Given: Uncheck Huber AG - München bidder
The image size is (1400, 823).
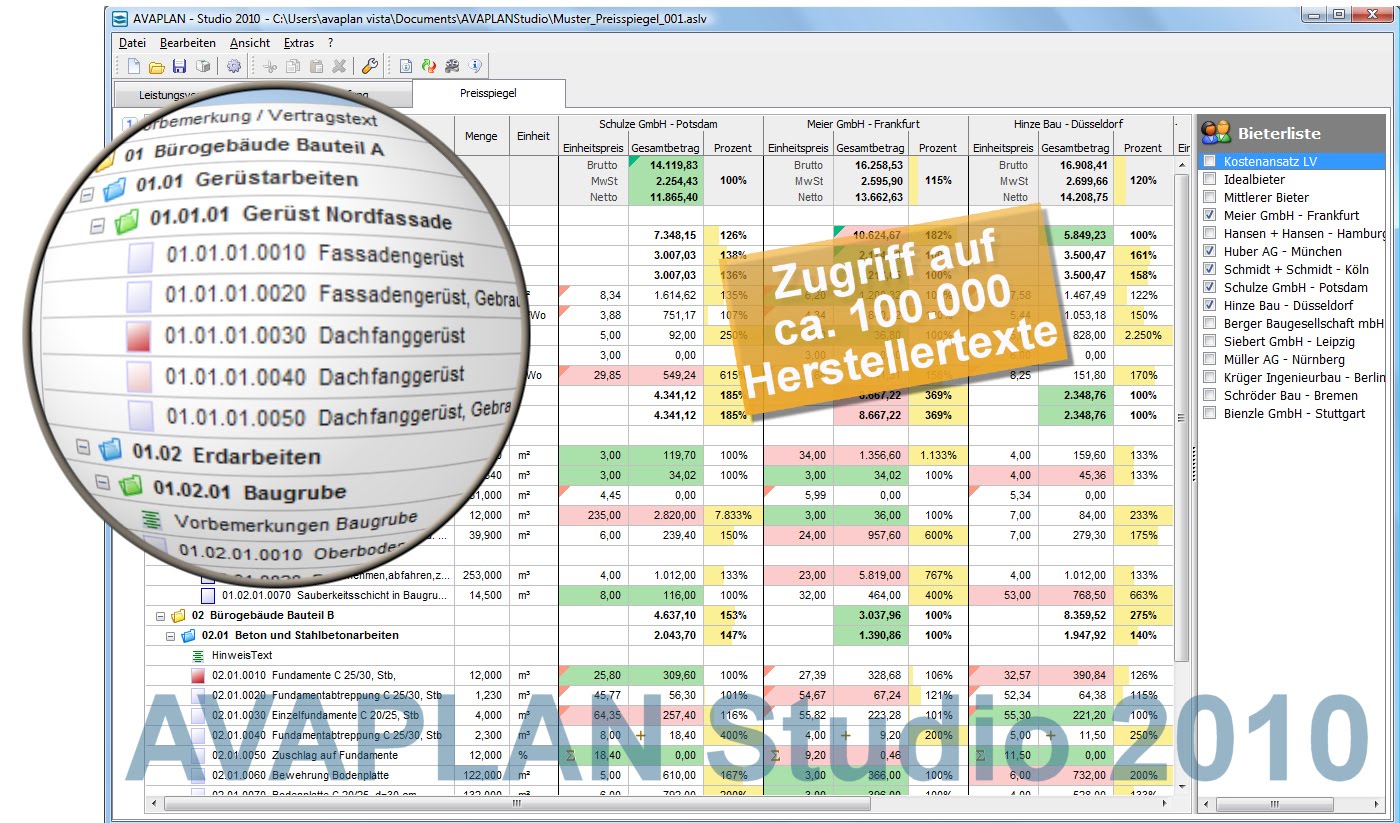Looking at the screenshot, I should pos(1211,252).
